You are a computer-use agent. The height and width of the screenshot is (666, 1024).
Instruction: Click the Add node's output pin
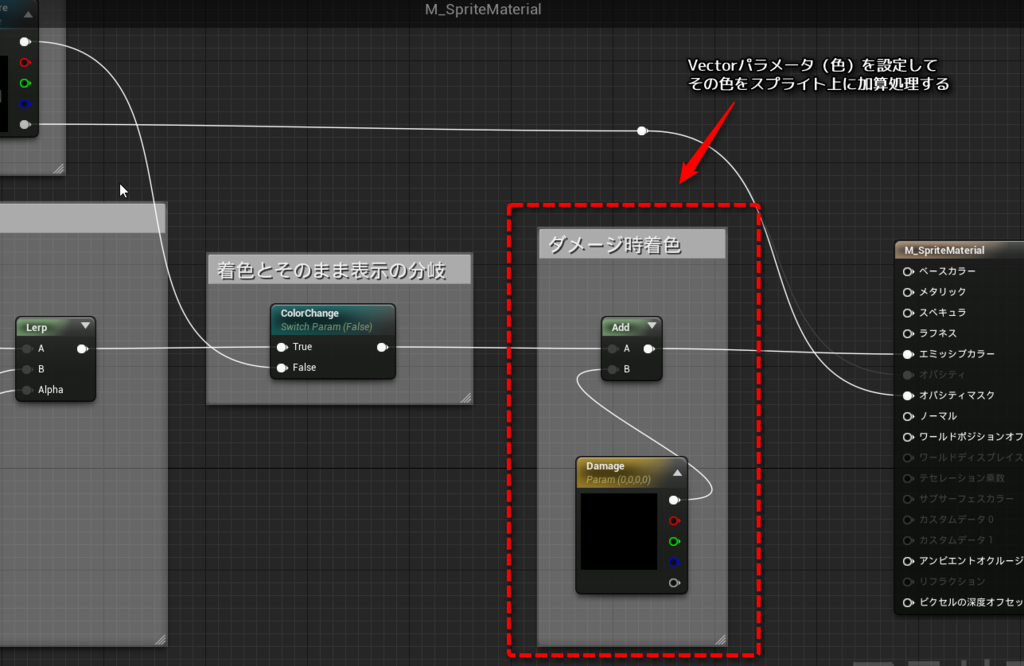648,349
